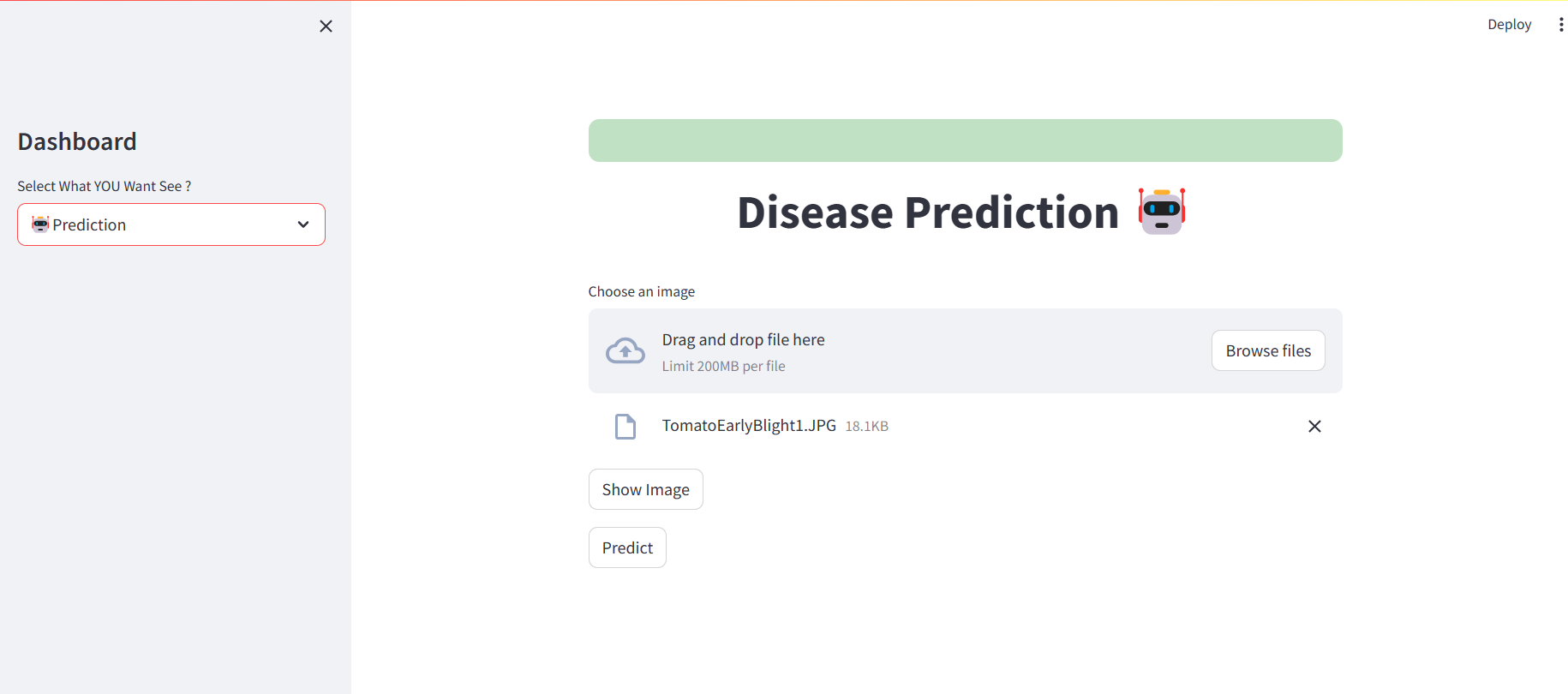Viewport: 1568px width, 694px height.
Task: Open the 'Select What YOU Want See' dropdown
Action: 171,224
